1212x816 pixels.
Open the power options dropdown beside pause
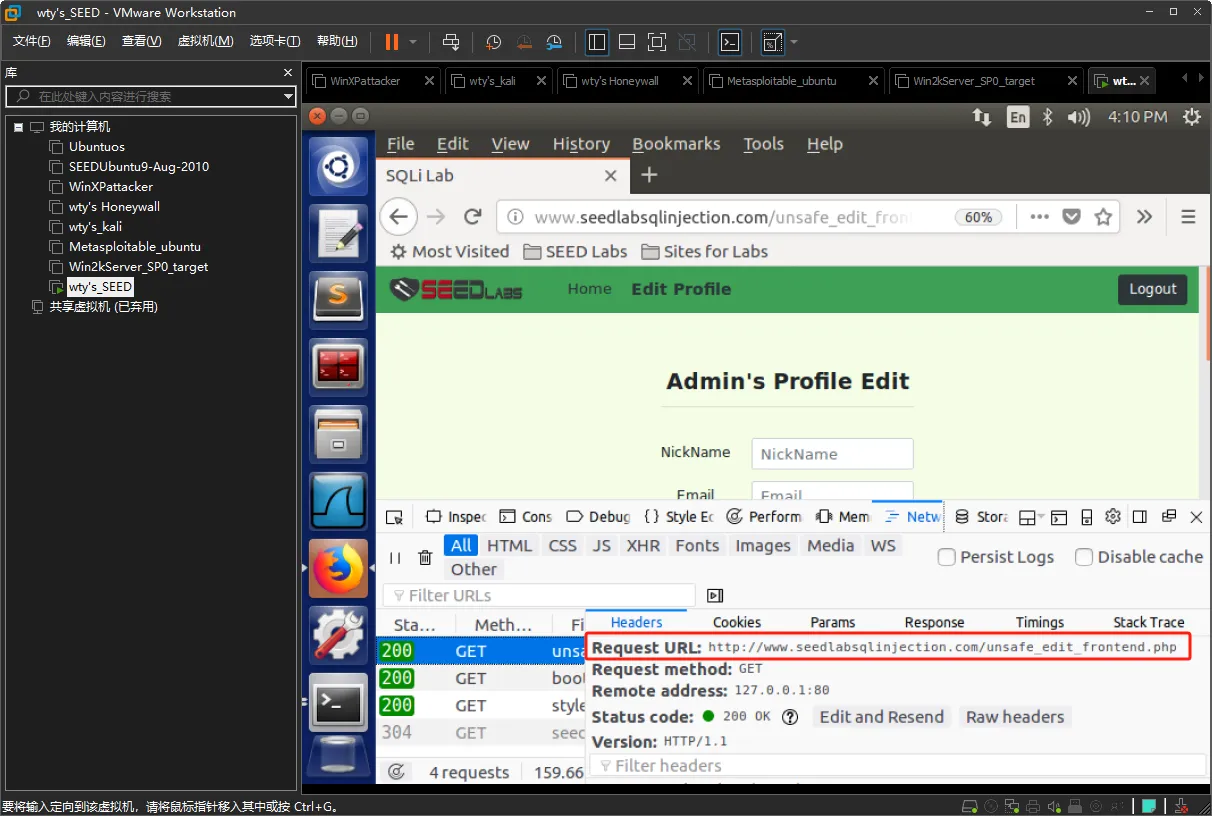413,42
